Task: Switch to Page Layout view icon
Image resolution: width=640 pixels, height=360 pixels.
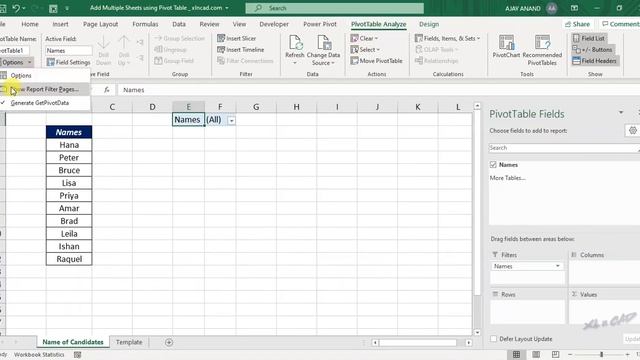Action: pyautogui.click(x=536, y=354)
